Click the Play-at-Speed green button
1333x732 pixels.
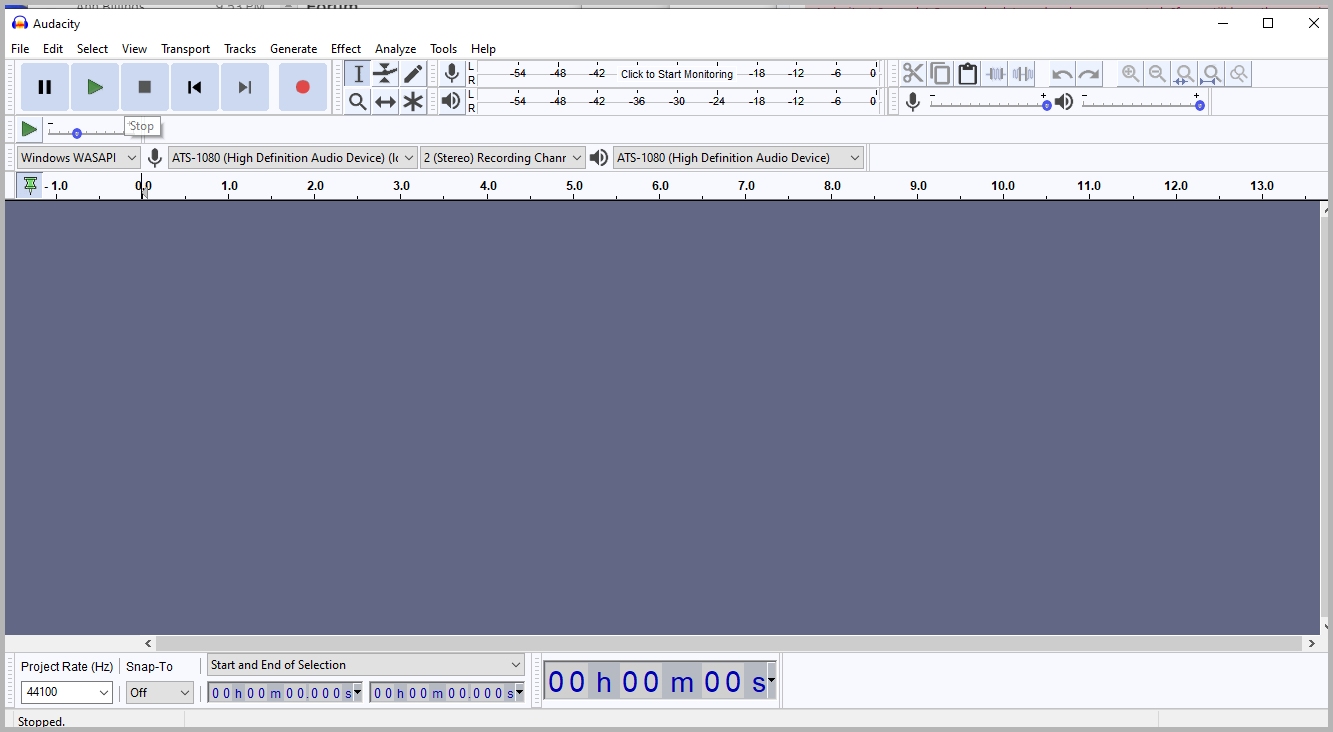(x=29, y=129)
